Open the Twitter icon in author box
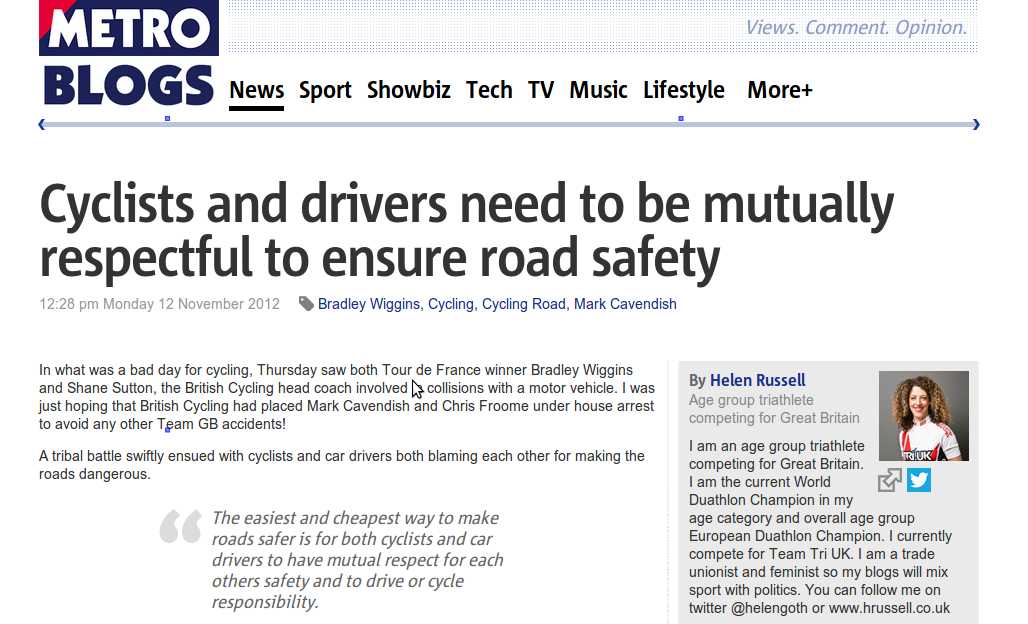Screen dimensions: 1028x624 (919, 480)
